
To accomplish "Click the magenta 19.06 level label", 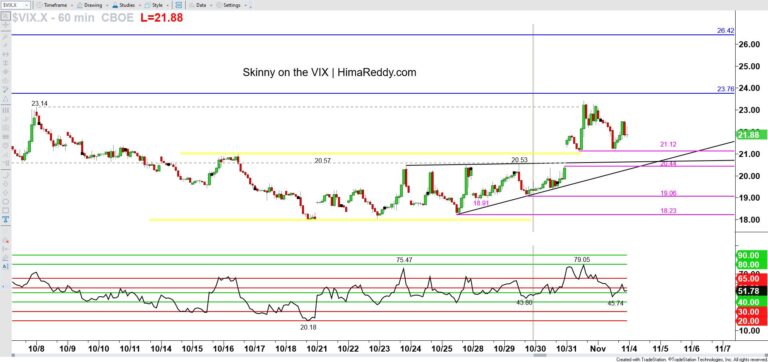I will [668, 194].
